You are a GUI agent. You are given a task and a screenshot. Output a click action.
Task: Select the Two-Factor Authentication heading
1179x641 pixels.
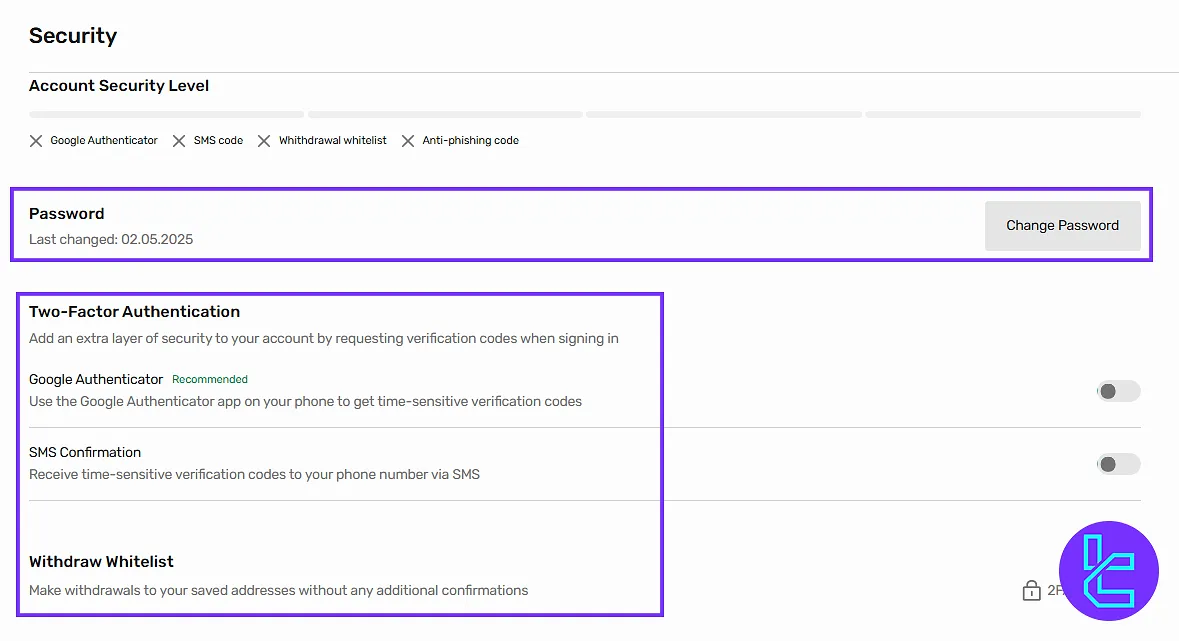(x=134, y=312)
